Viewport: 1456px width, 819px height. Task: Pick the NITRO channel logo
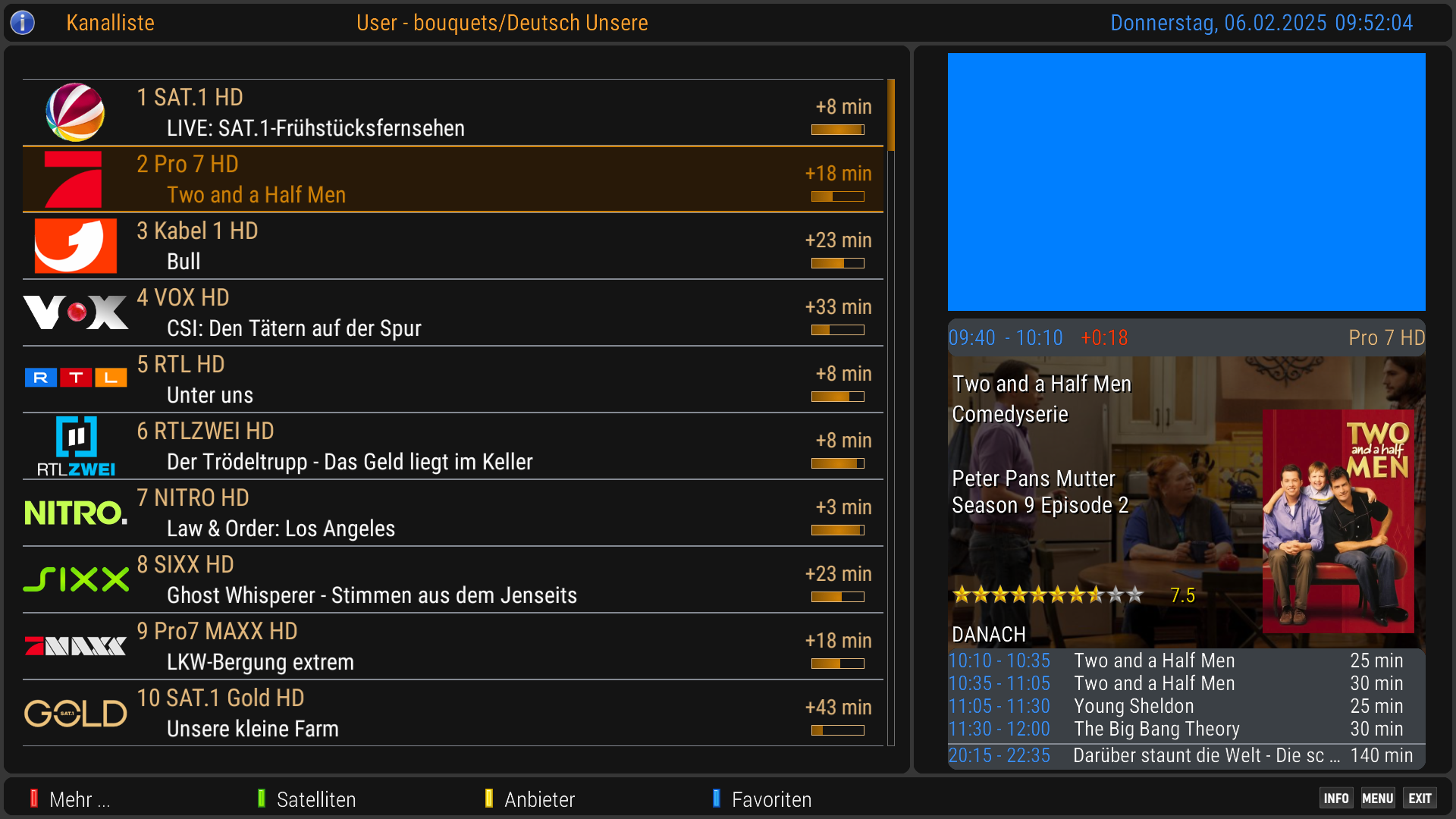pos(76,513)
